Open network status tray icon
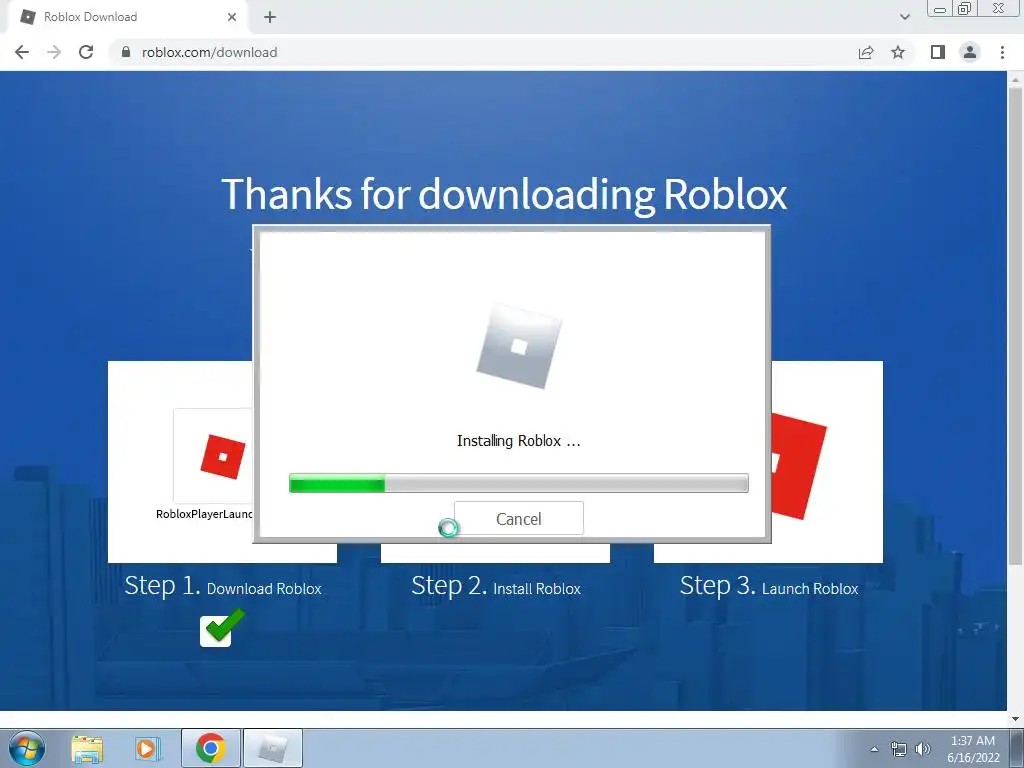 click(899, 749)
